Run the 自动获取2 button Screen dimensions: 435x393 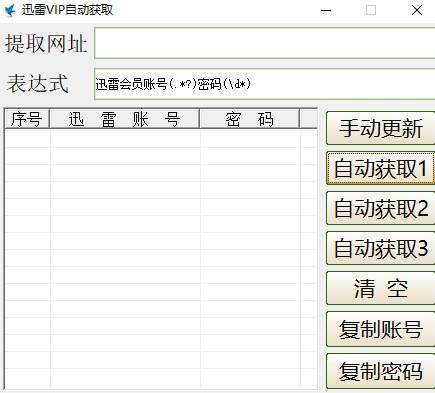(380, 208)
